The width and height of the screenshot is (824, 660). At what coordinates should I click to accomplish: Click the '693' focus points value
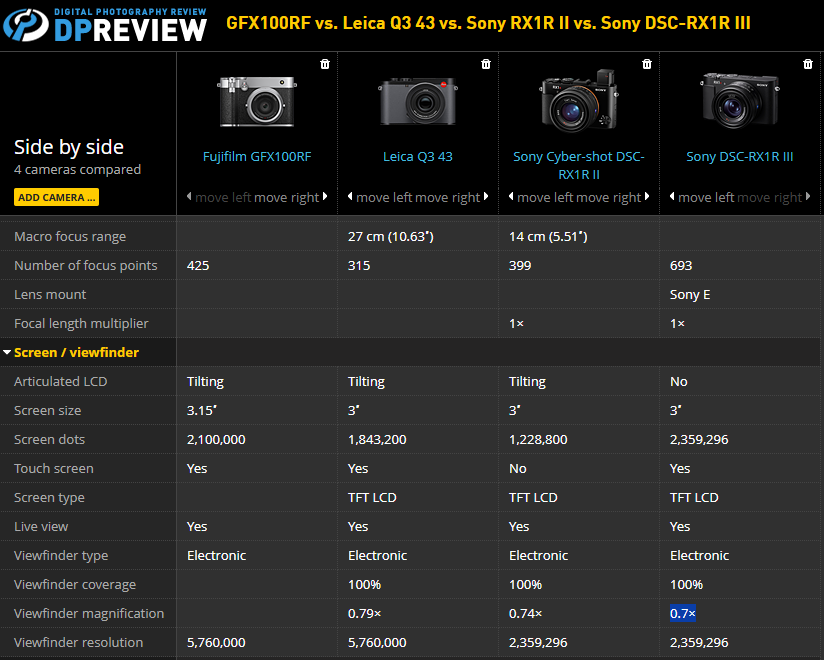point(681,265)
